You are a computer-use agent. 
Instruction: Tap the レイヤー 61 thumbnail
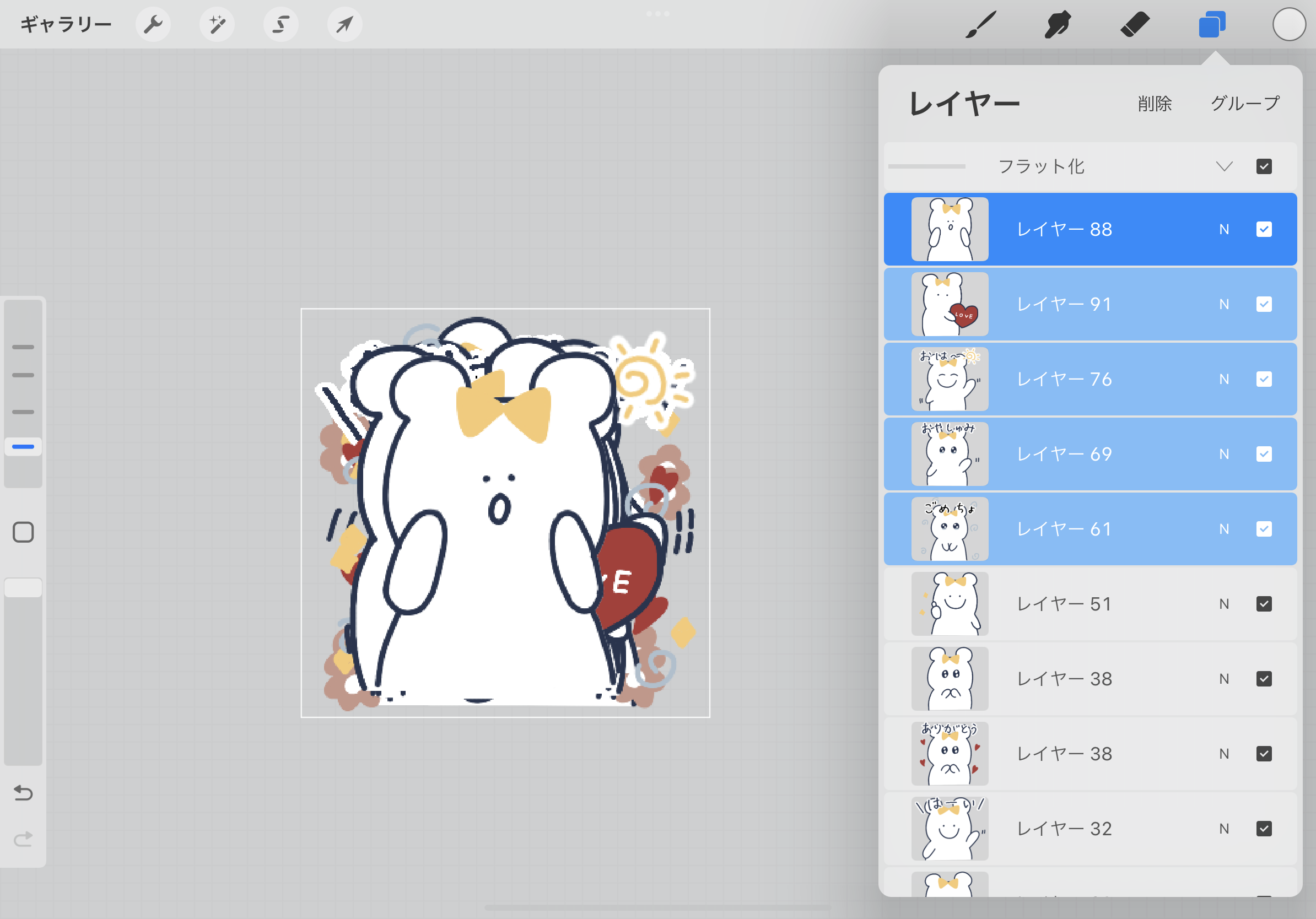pos(950,529)
